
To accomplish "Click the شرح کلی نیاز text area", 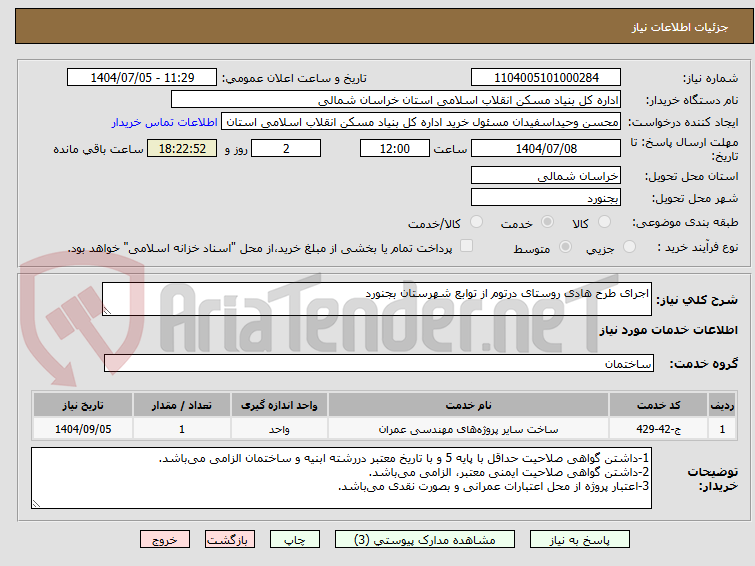I will click(x=377, y=299).
